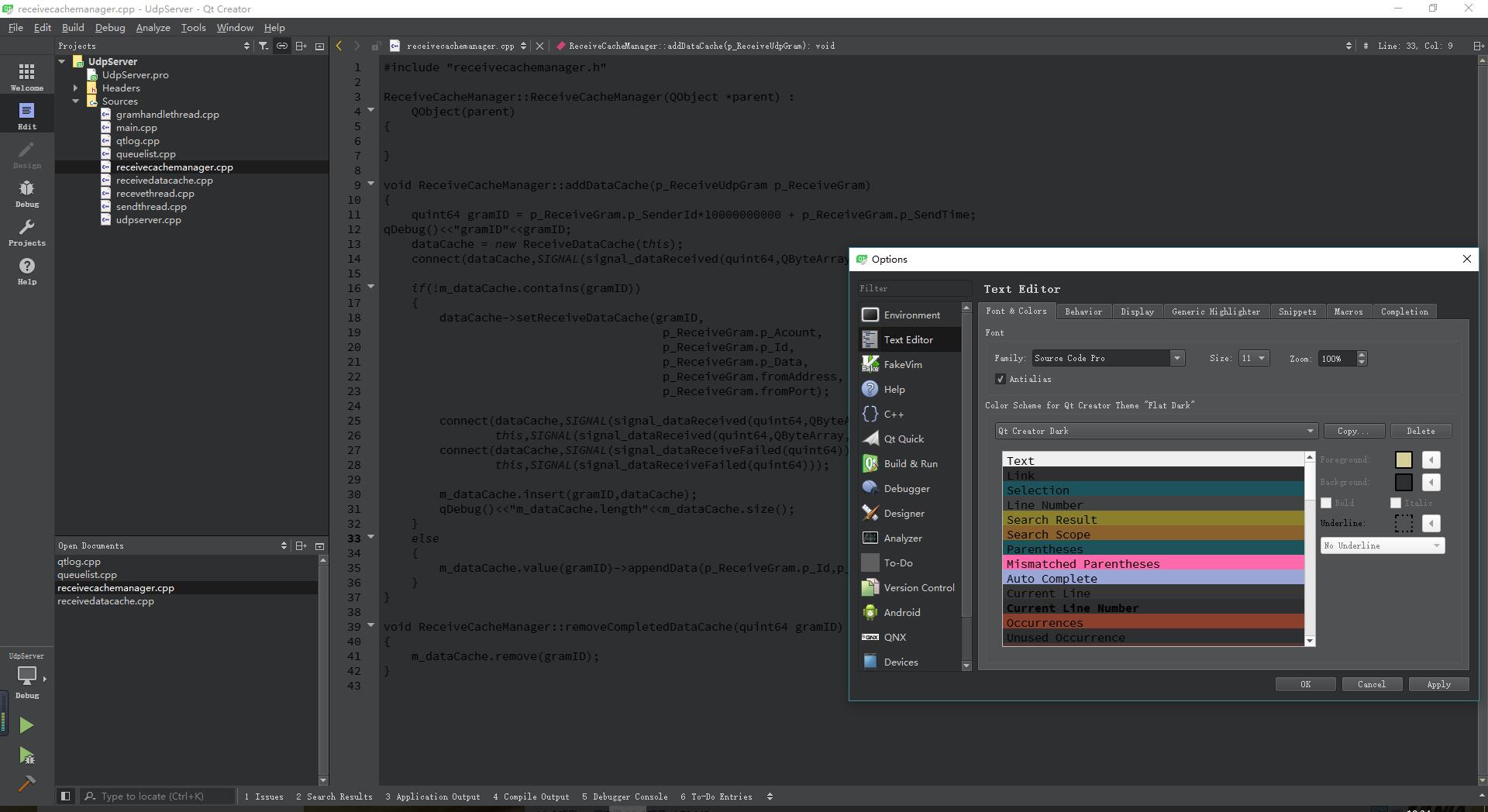
Task: Start debugging with the Run-debug icon
Action: (26, 755)
